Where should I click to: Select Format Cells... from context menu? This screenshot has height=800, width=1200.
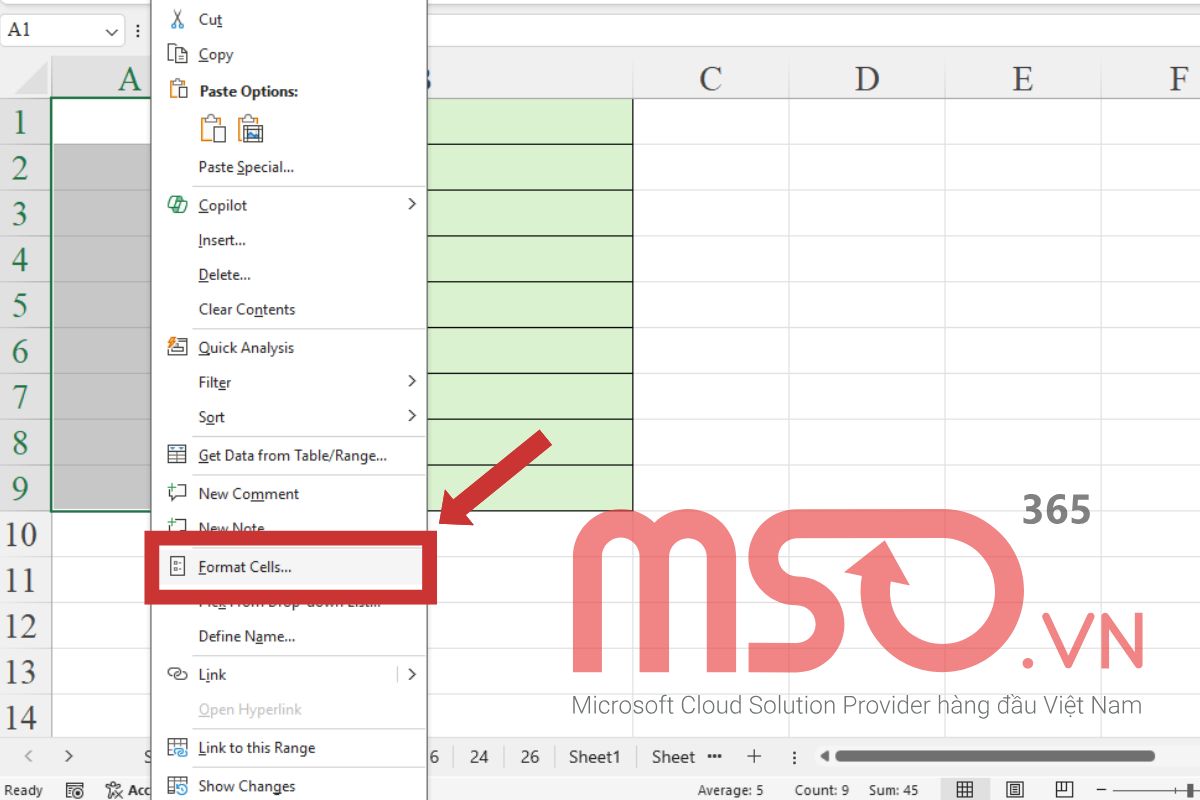tap(288, 567)
